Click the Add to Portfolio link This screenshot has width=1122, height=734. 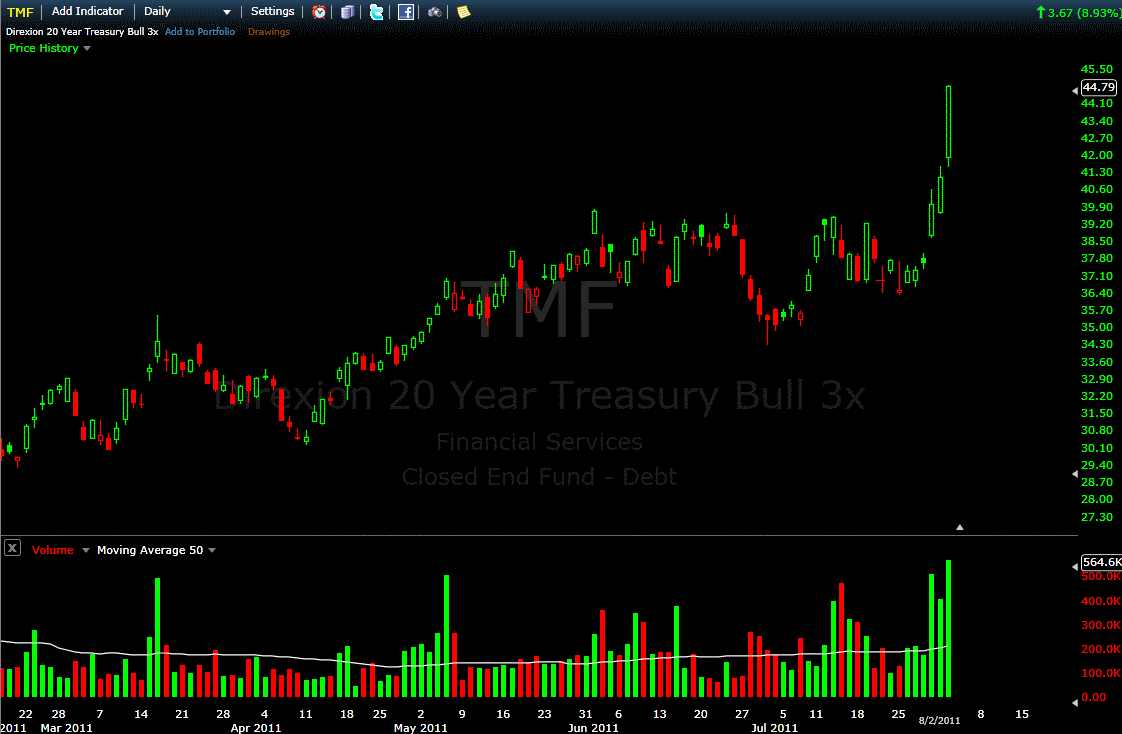(200, 31)
